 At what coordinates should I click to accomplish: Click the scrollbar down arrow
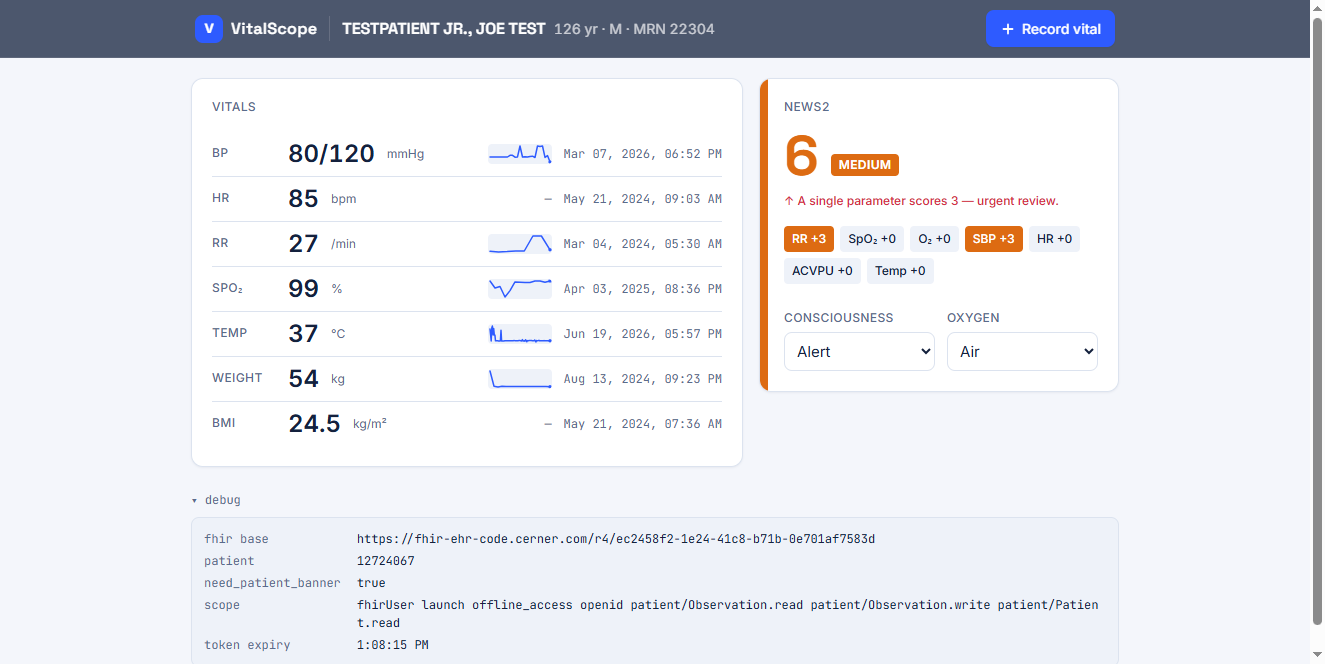(1317, 655)
